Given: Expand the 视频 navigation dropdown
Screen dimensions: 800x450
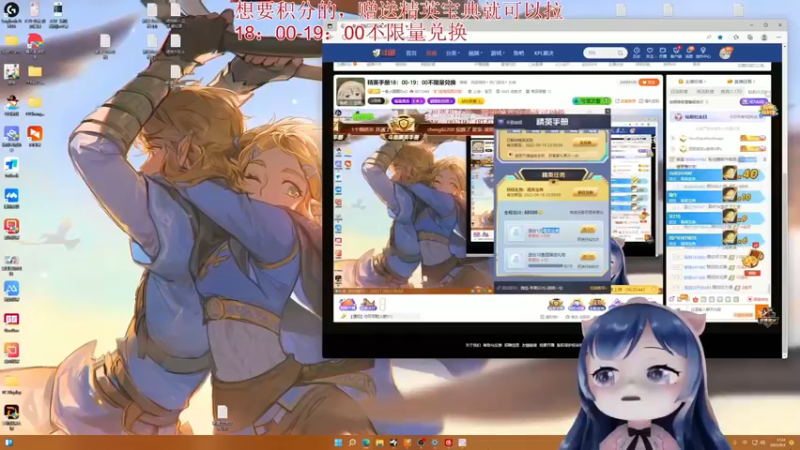Looking at the screenshot, I should (x=474, y=53).
